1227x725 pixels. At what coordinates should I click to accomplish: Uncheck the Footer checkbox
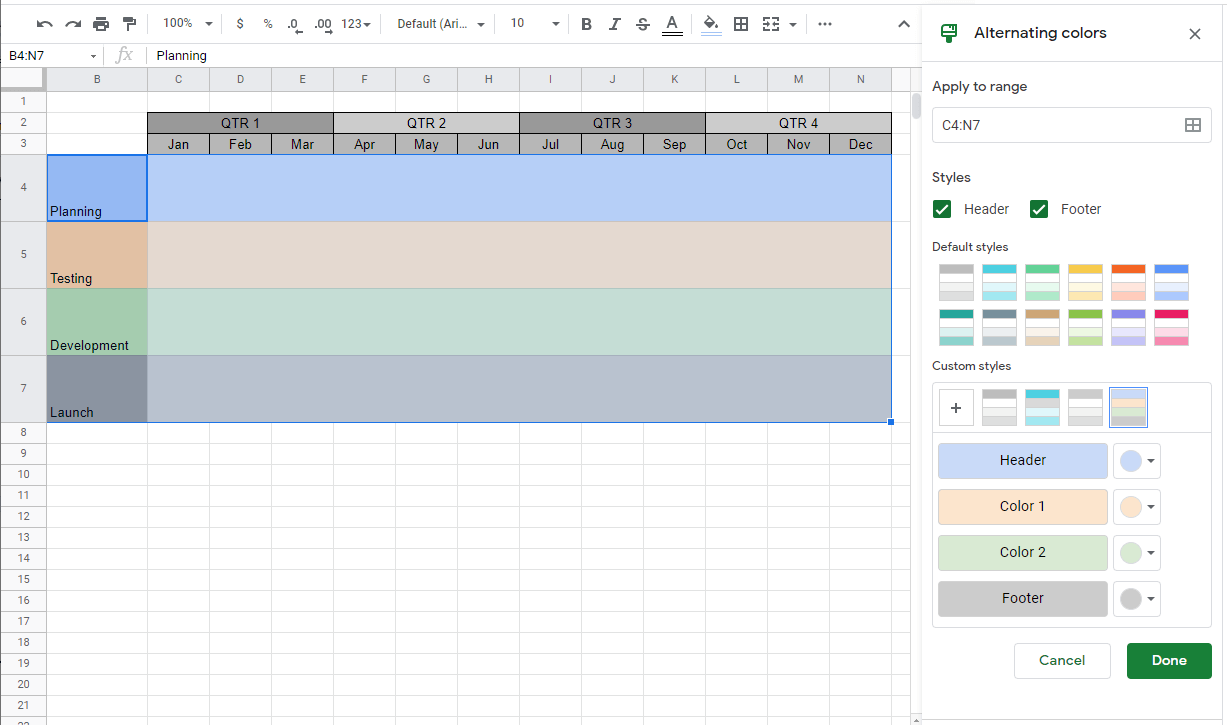tap(1039, 209)
